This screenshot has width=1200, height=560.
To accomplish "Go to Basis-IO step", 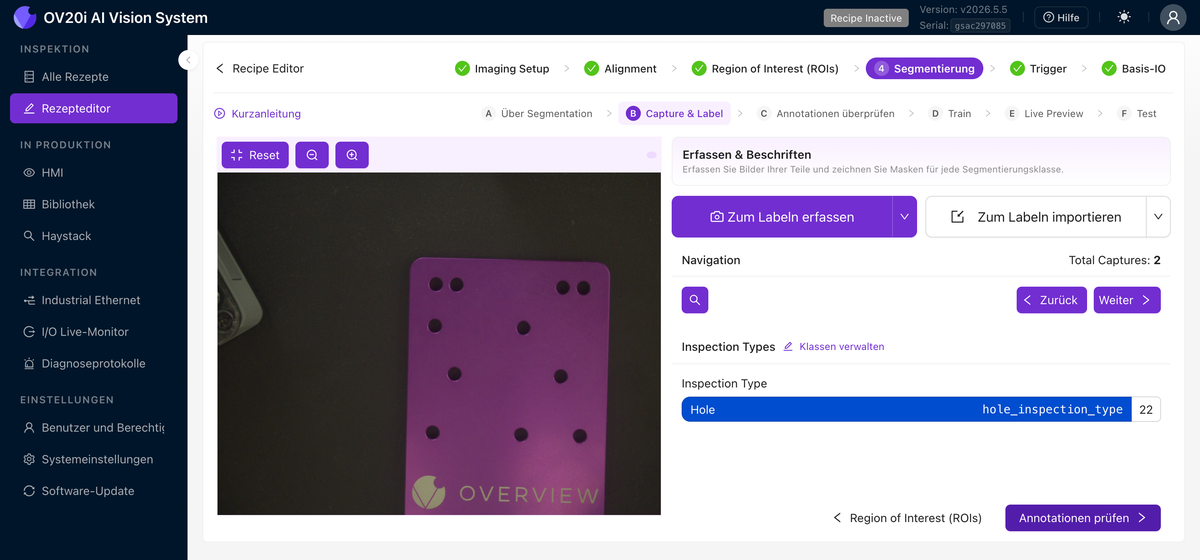I will tap(1133, 69).
